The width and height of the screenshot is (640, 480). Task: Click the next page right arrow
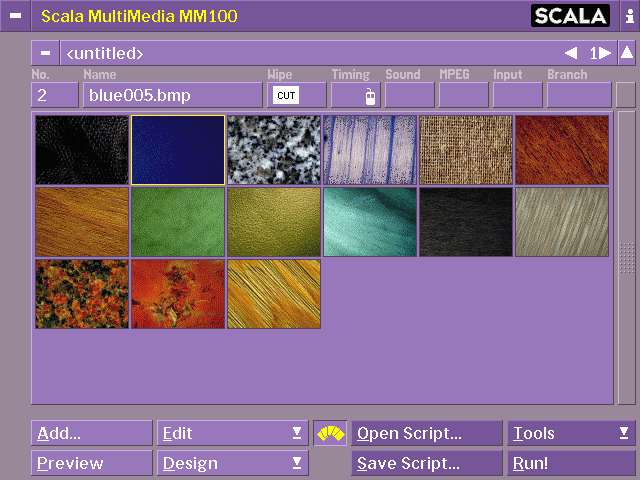[604, 53]
